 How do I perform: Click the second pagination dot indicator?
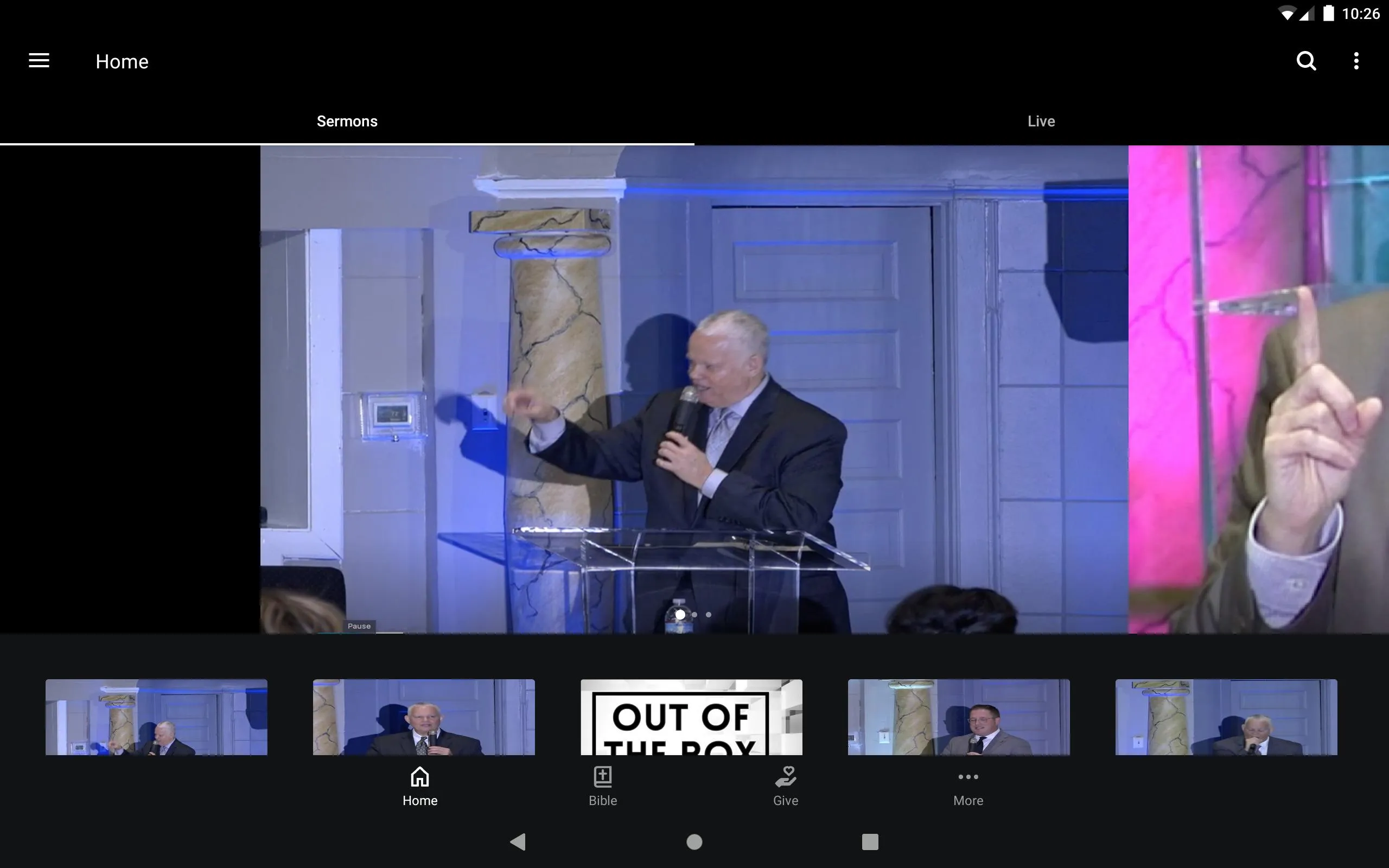(x=694, y=614)
